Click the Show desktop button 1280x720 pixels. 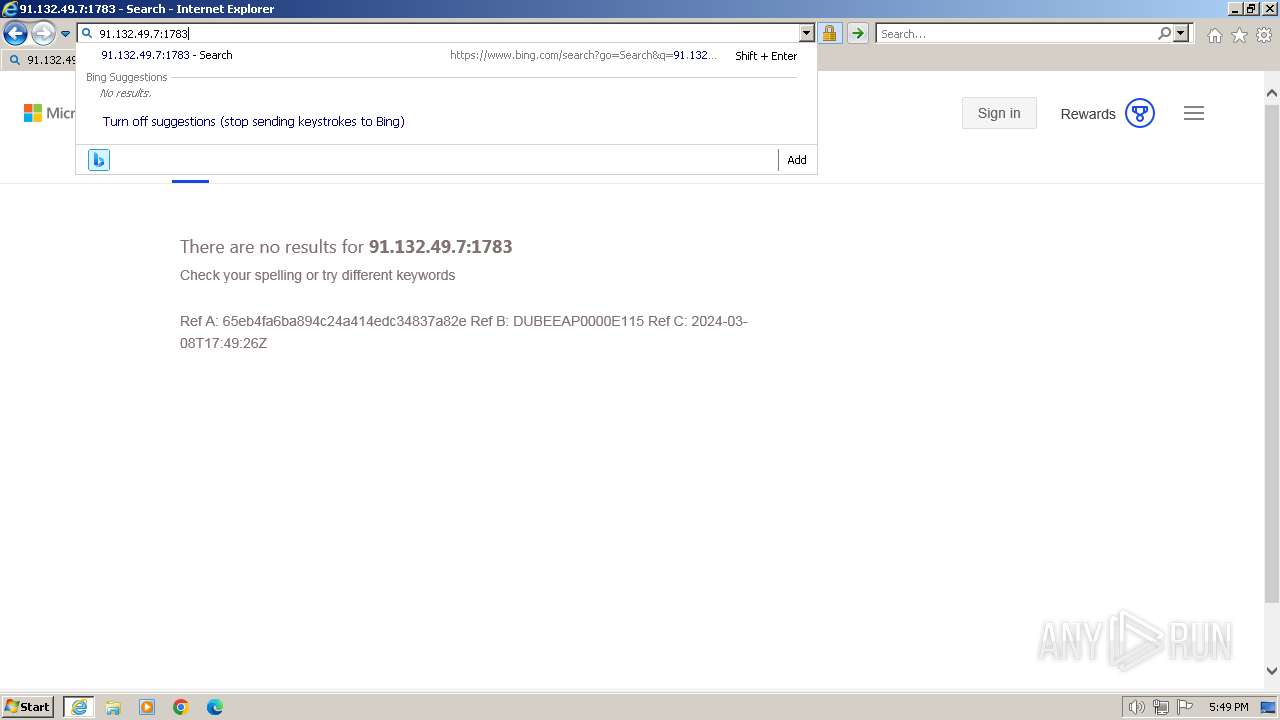click(1268, 707)
